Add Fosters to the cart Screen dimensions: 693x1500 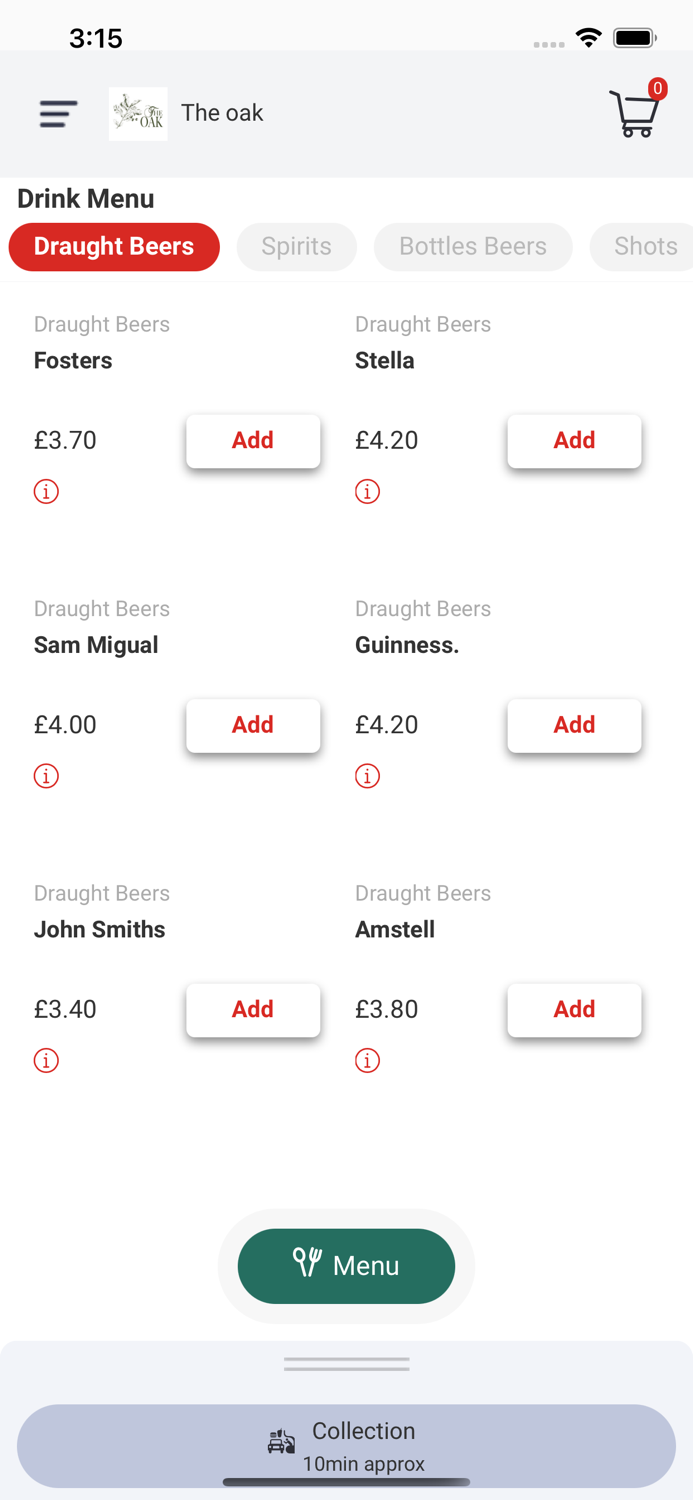tap(253, 441)
